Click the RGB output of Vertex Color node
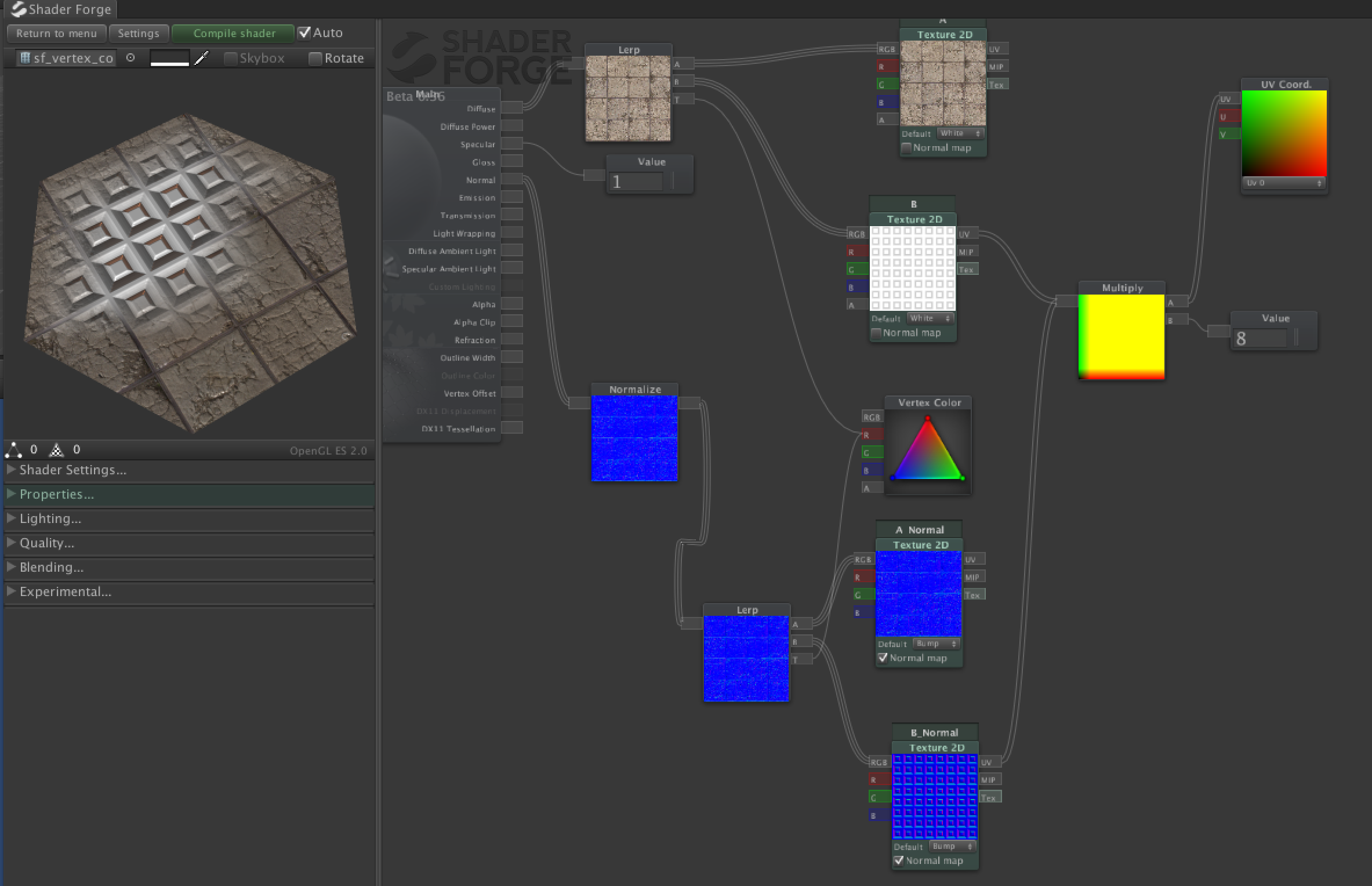 pos(872,417)
